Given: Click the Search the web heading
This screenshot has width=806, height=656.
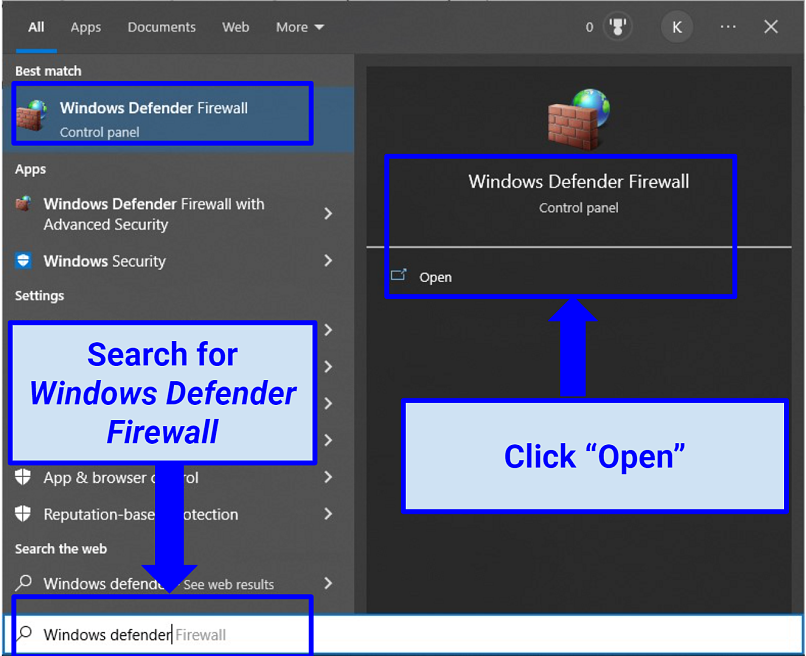Looking at the screenshot, I should pos(61,549).
